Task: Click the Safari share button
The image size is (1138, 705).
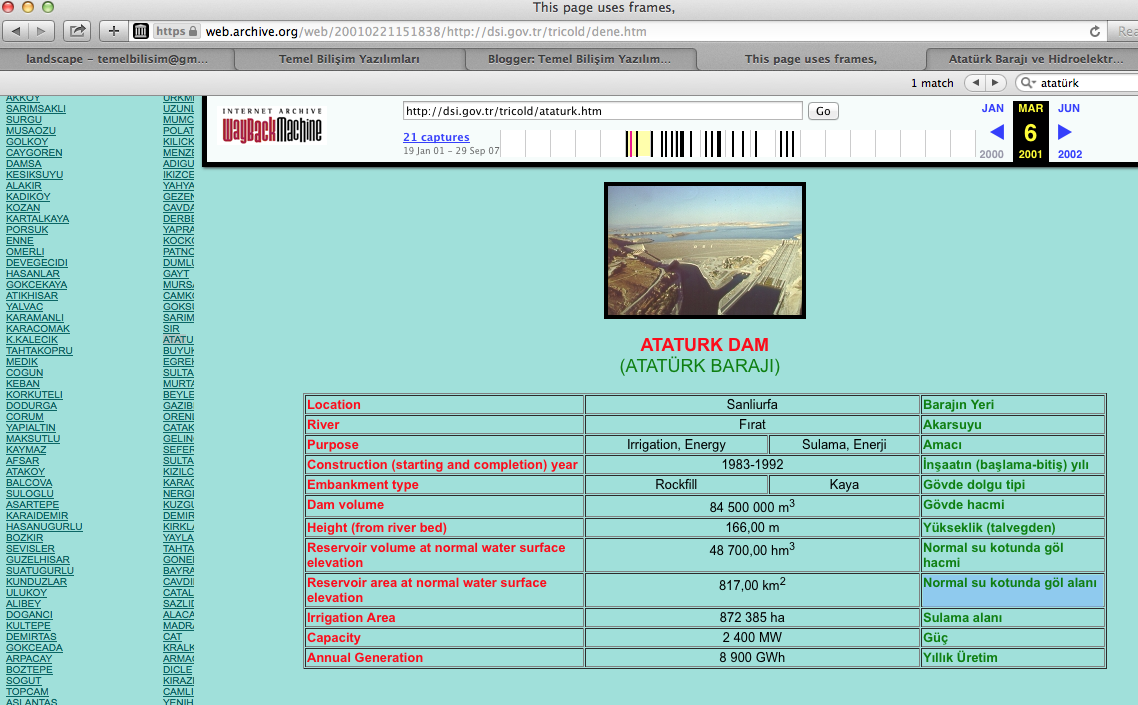Action: click(x=79, y=31)
